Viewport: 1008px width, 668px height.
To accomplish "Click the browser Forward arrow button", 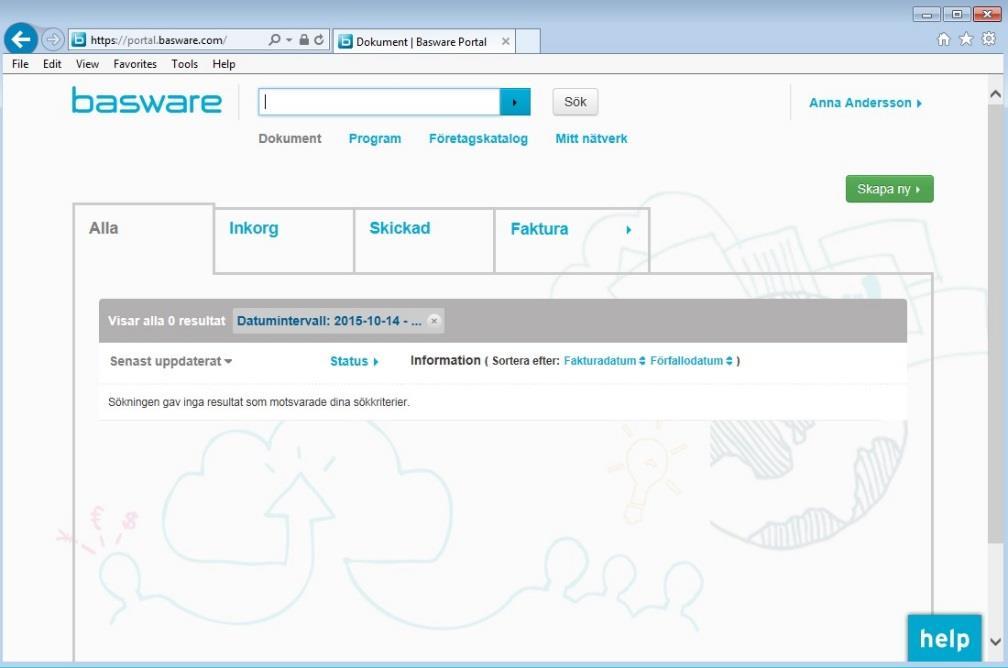I will 53,40.
